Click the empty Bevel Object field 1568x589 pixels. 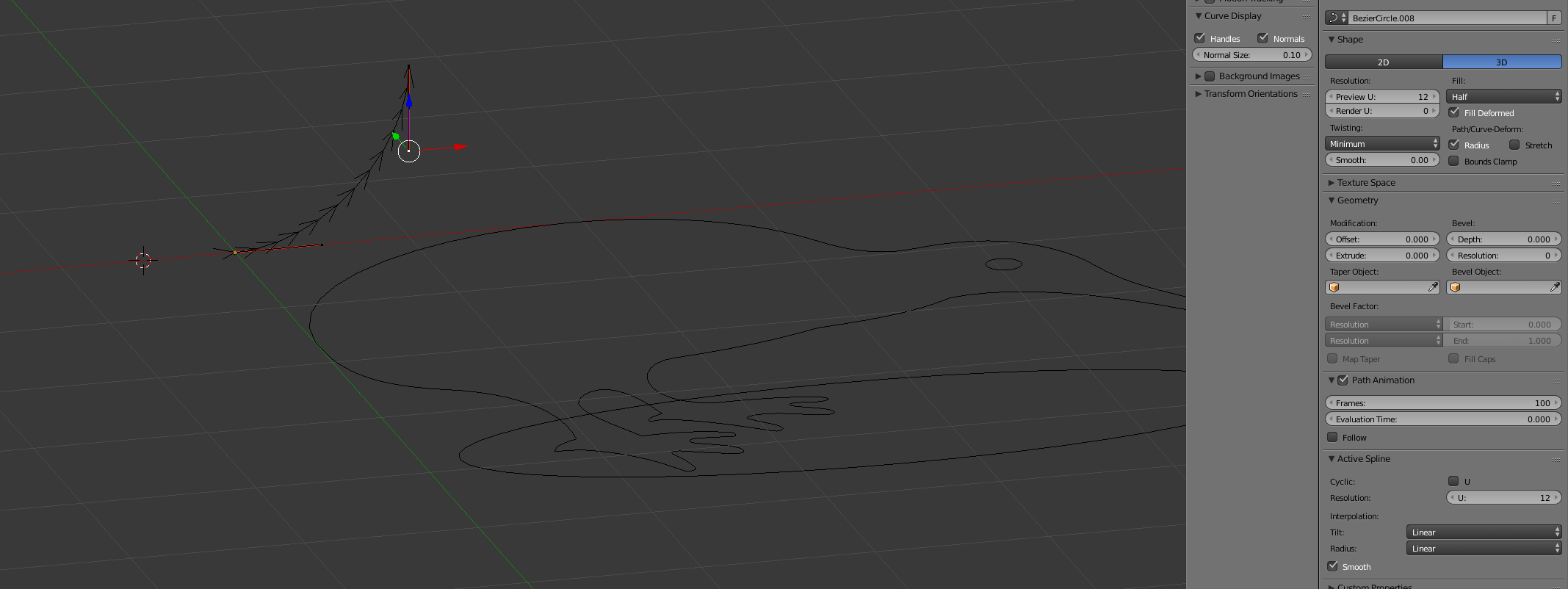[1503, 287]
